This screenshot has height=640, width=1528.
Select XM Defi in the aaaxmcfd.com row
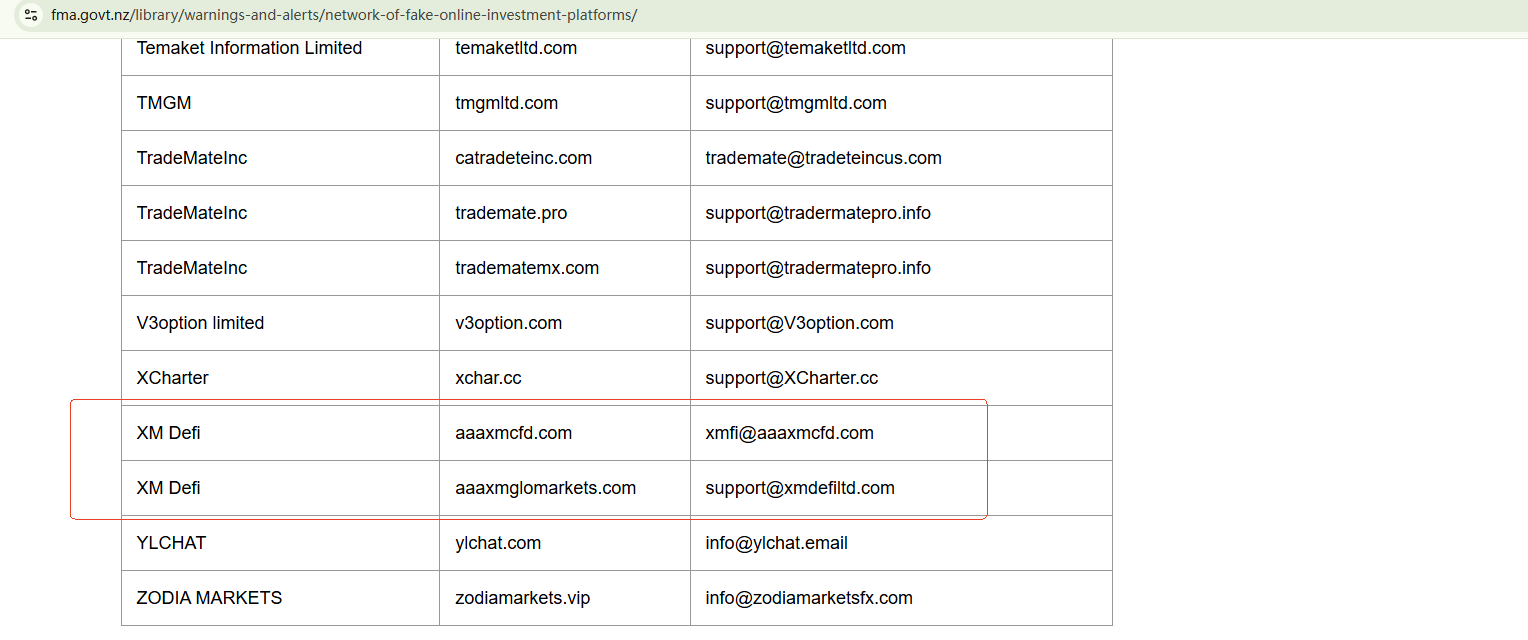[280, 433]
